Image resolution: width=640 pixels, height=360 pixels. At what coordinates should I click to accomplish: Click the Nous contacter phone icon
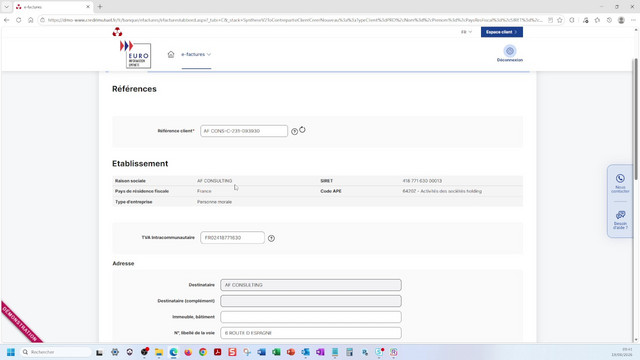[620, 178]
